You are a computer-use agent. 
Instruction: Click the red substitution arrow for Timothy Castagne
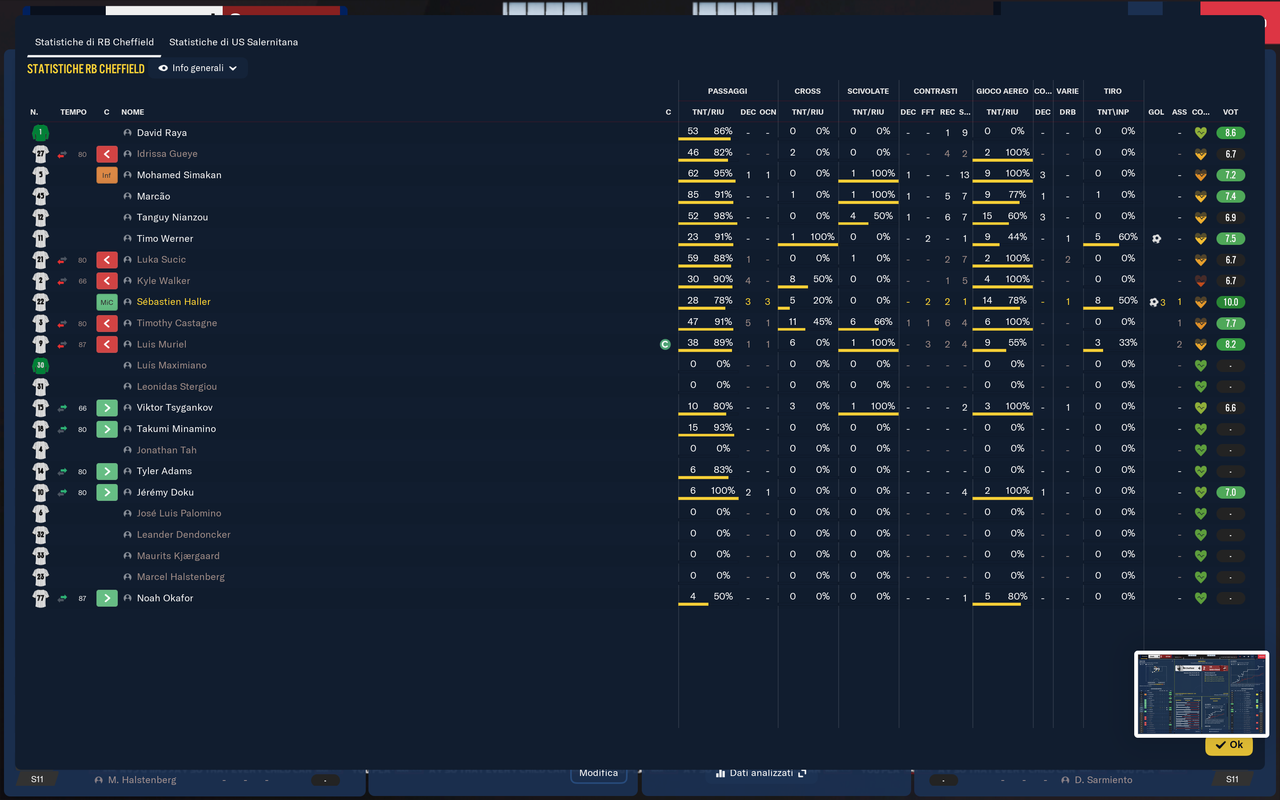(107, 323)
